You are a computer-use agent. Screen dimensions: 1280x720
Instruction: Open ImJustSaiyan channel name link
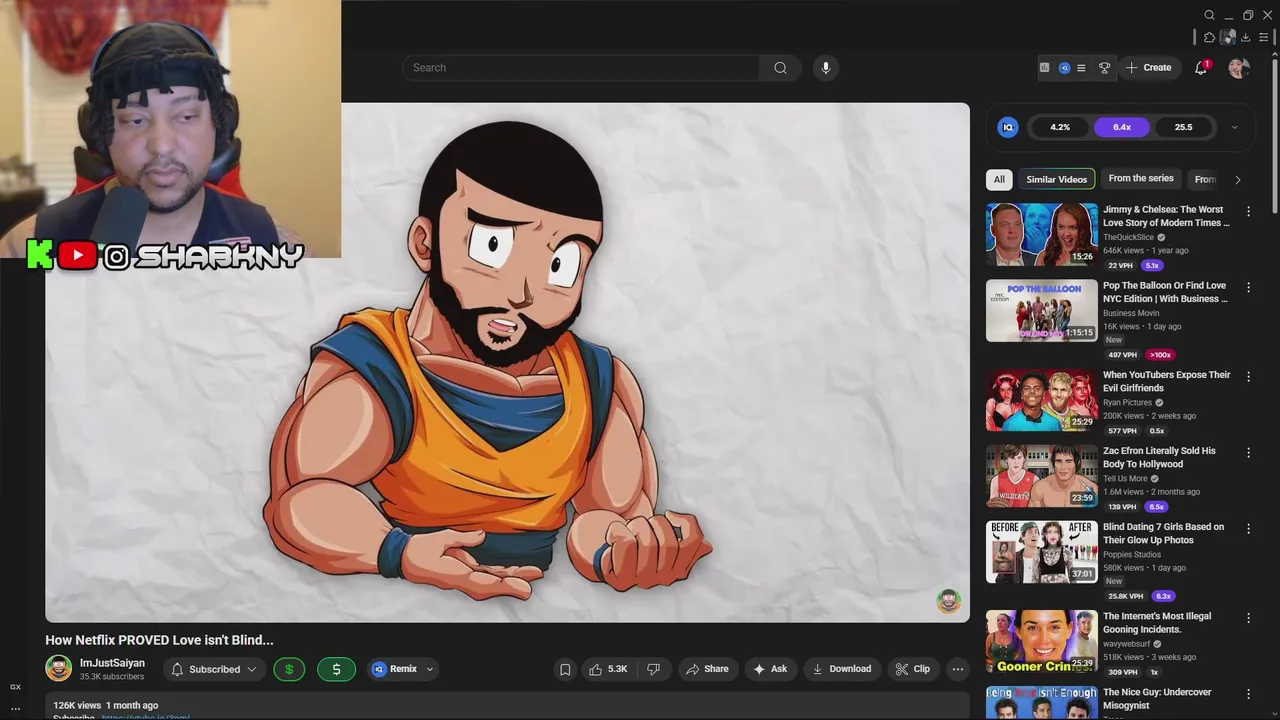[112, 663]
